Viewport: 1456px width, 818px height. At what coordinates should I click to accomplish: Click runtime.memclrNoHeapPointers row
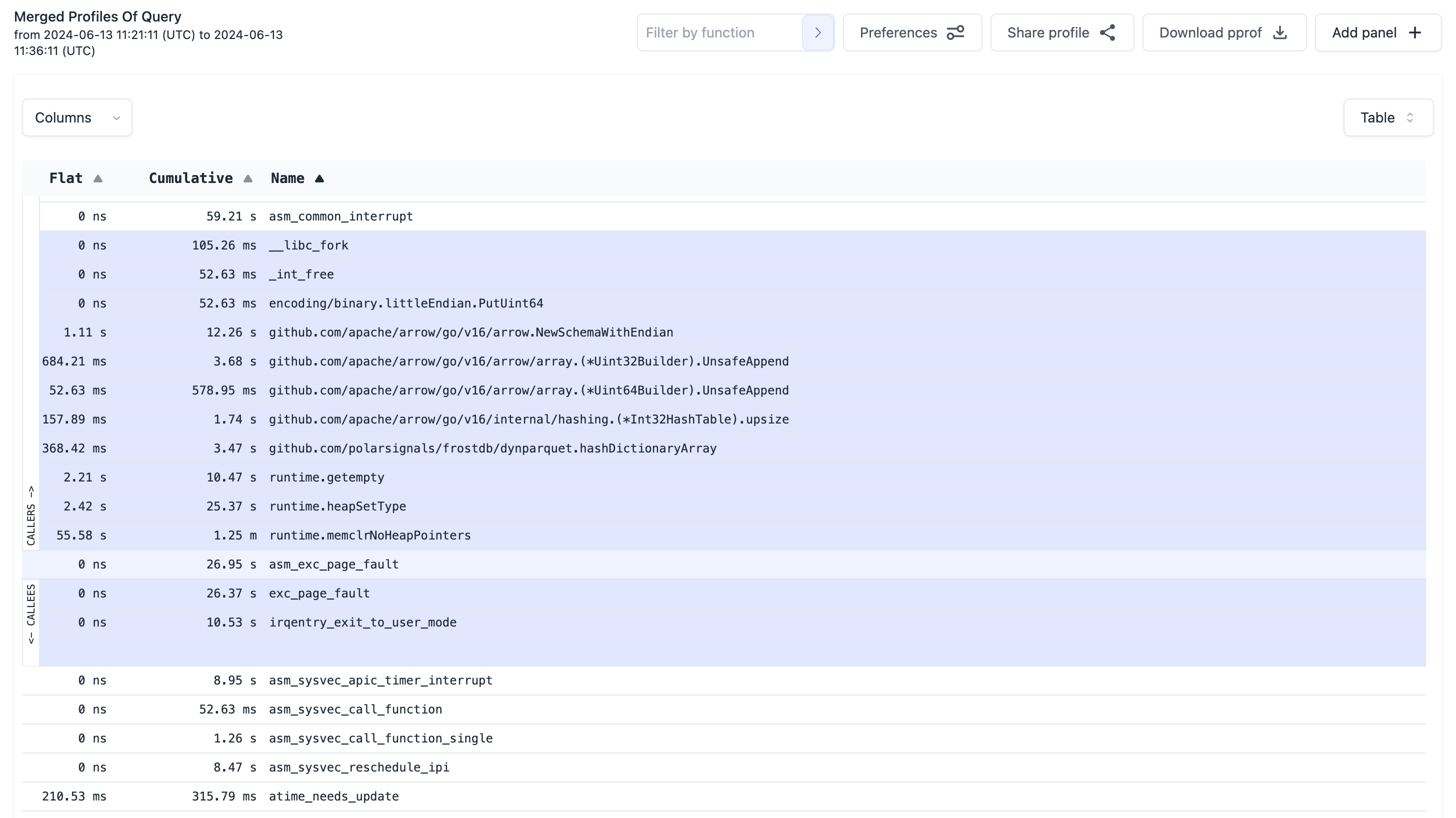pos(732,535)
